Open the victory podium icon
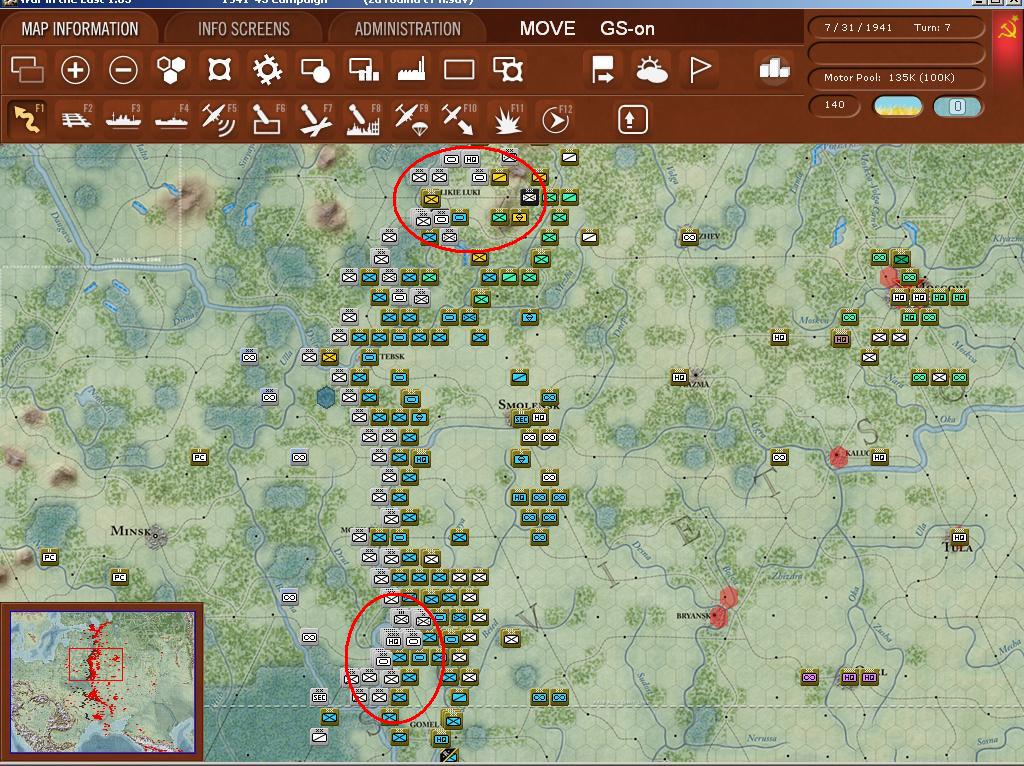1024x766 pixels. click(x=775, y=69)
